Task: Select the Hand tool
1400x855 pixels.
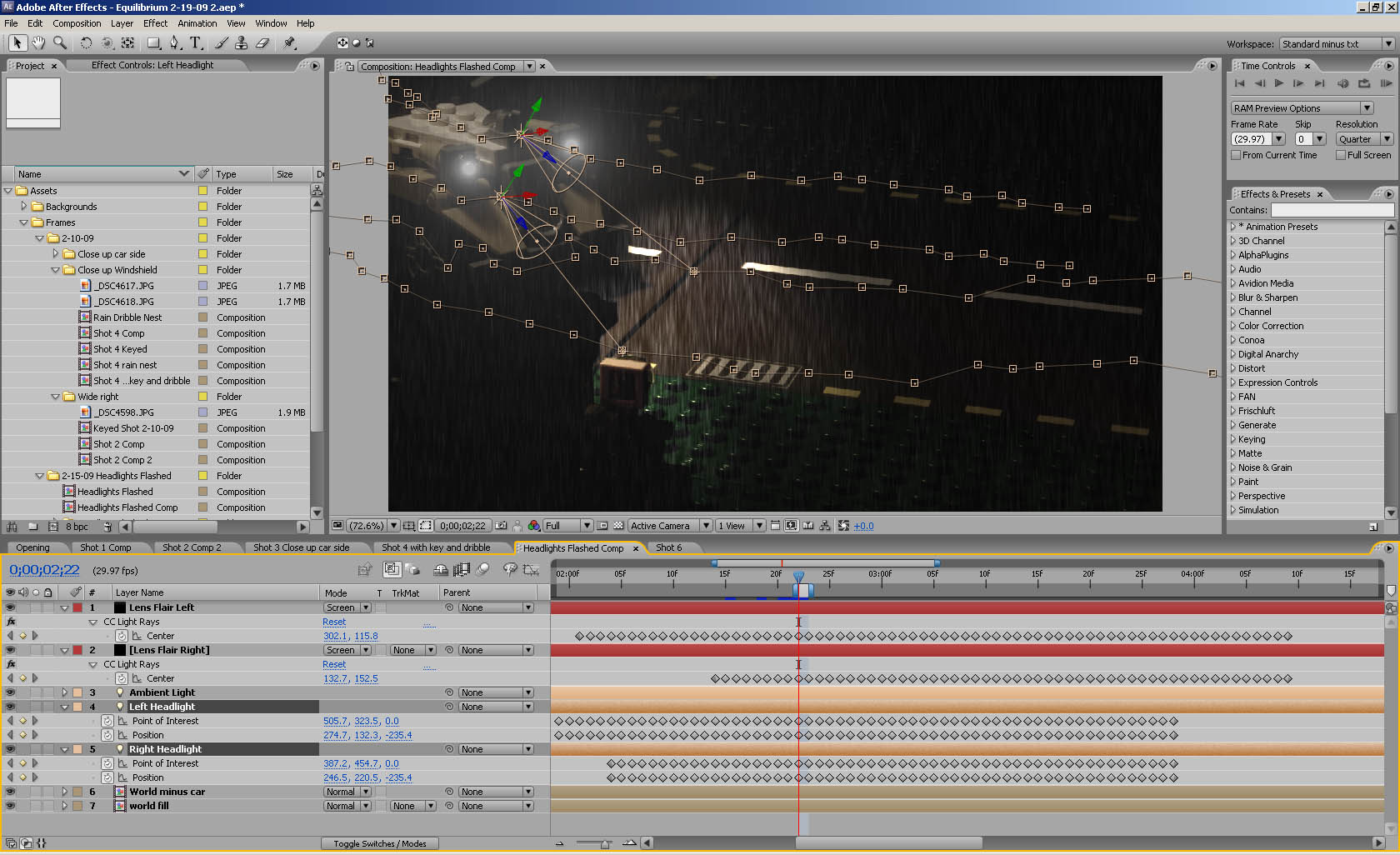Action: click(38, 42)
